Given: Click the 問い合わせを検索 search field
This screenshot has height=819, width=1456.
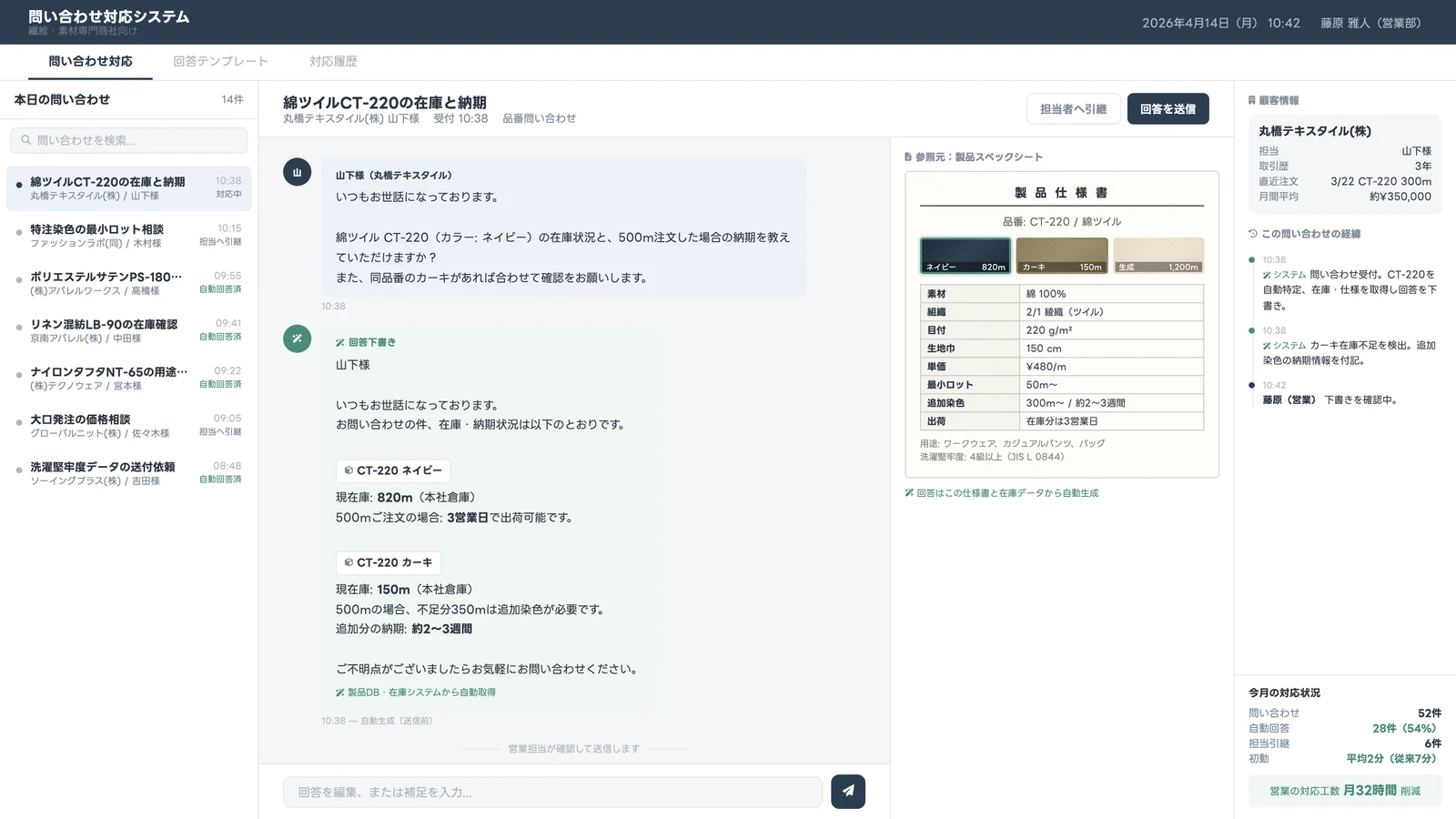Looking at the screenshot, I should coord(128,140).
